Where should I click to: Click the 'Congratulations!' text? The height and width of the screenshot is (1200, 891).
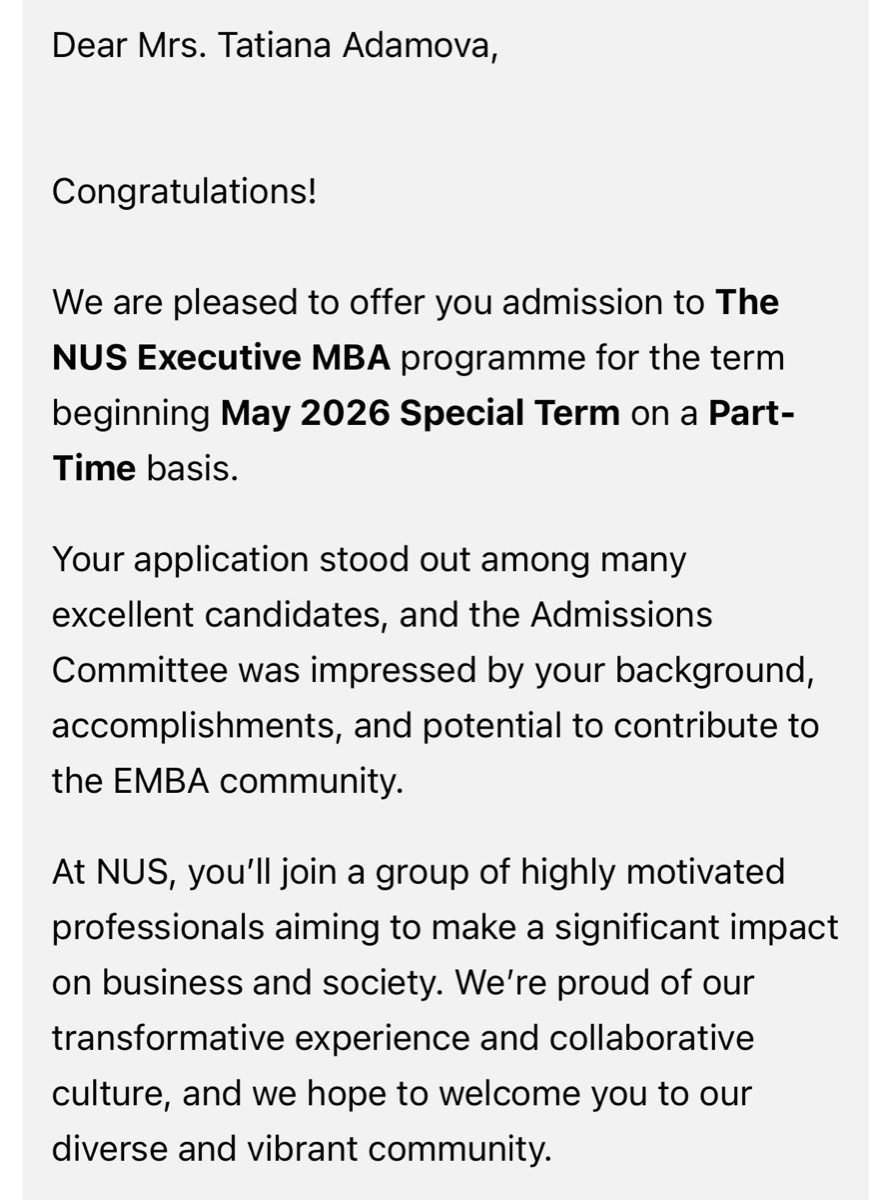click(184, 191)
